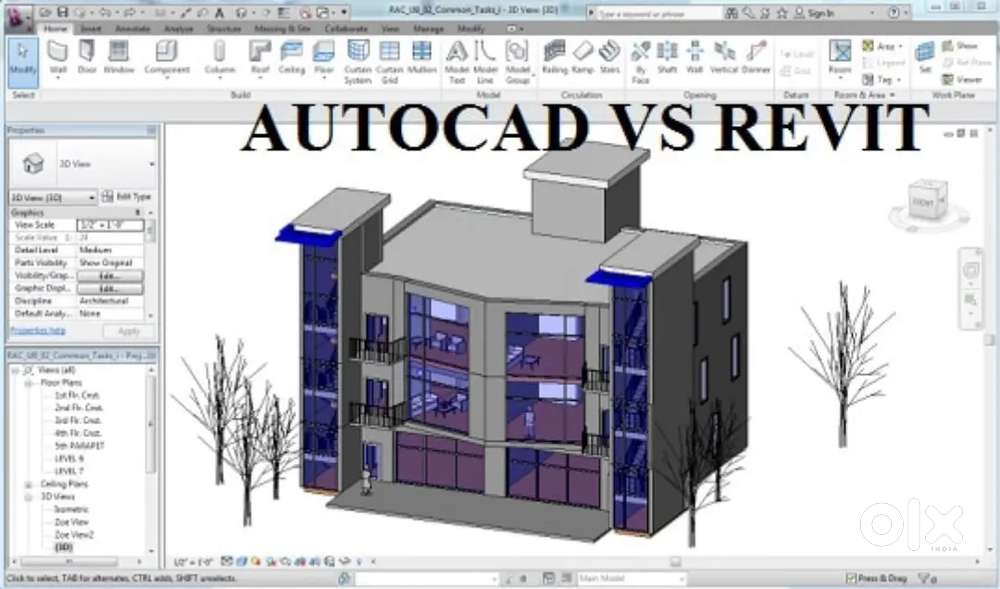Toggle the Press & Drag checkbox
The height and width of the screenshot is (589, 1000).
[851, 578]
